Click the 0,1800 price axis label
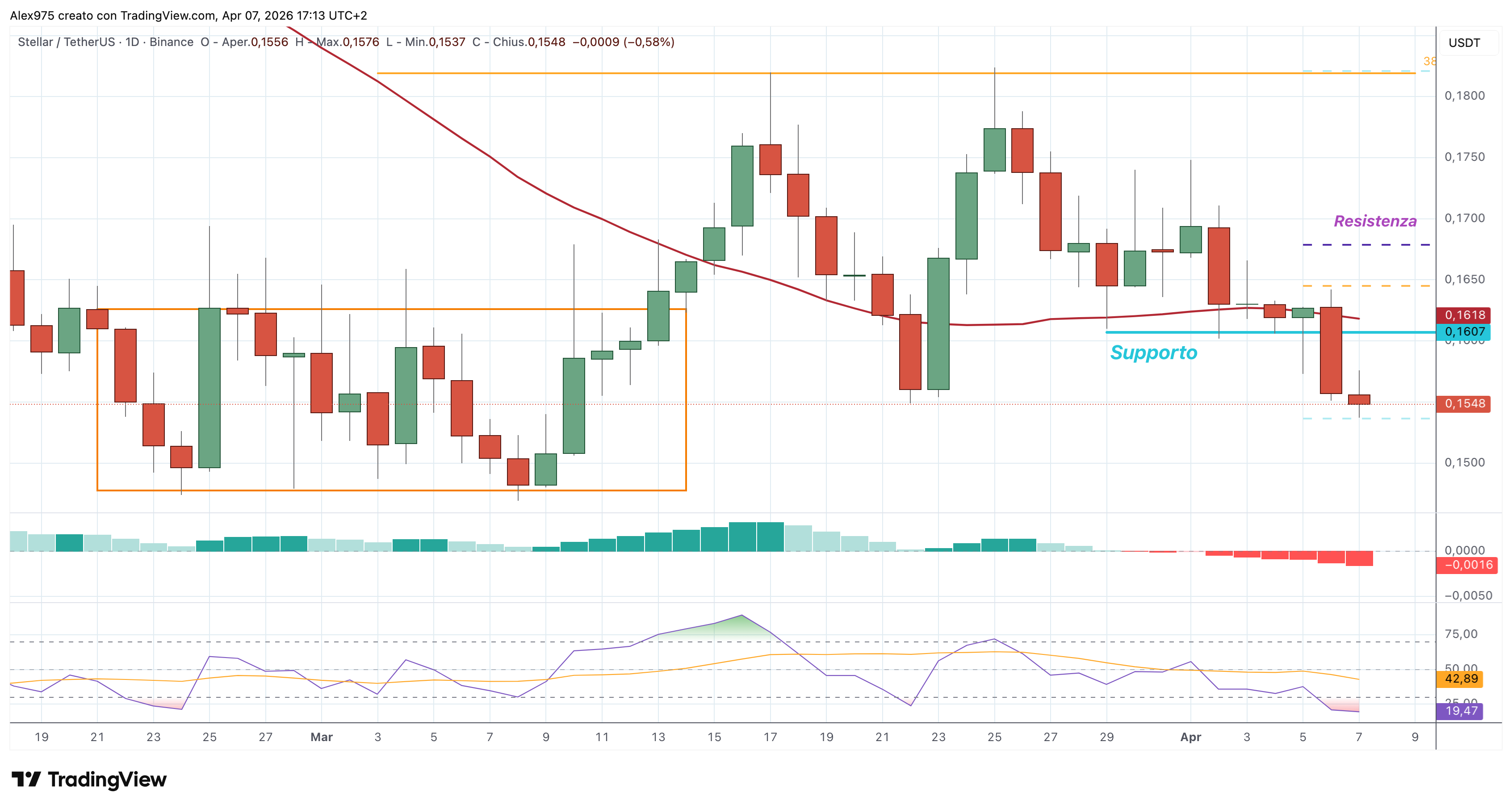 click(1465, 96)
